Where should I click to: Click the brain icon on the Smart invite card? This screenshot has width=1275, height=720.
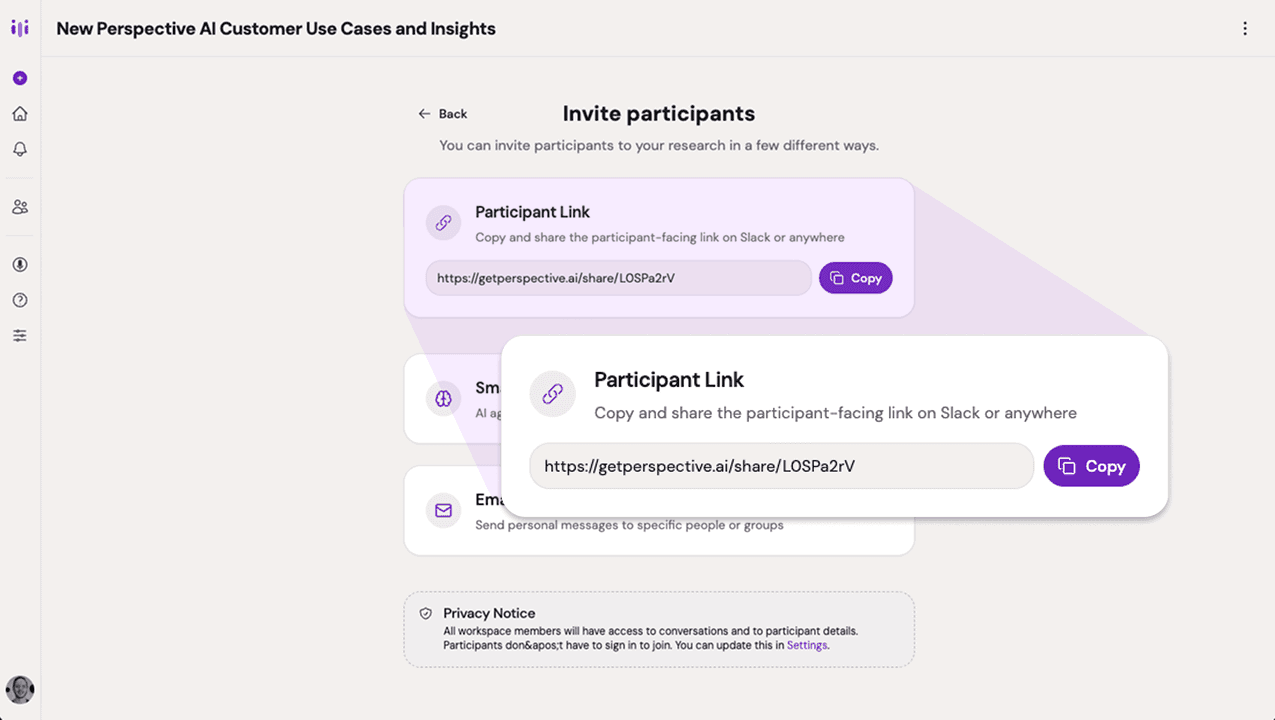click(443, 398)
